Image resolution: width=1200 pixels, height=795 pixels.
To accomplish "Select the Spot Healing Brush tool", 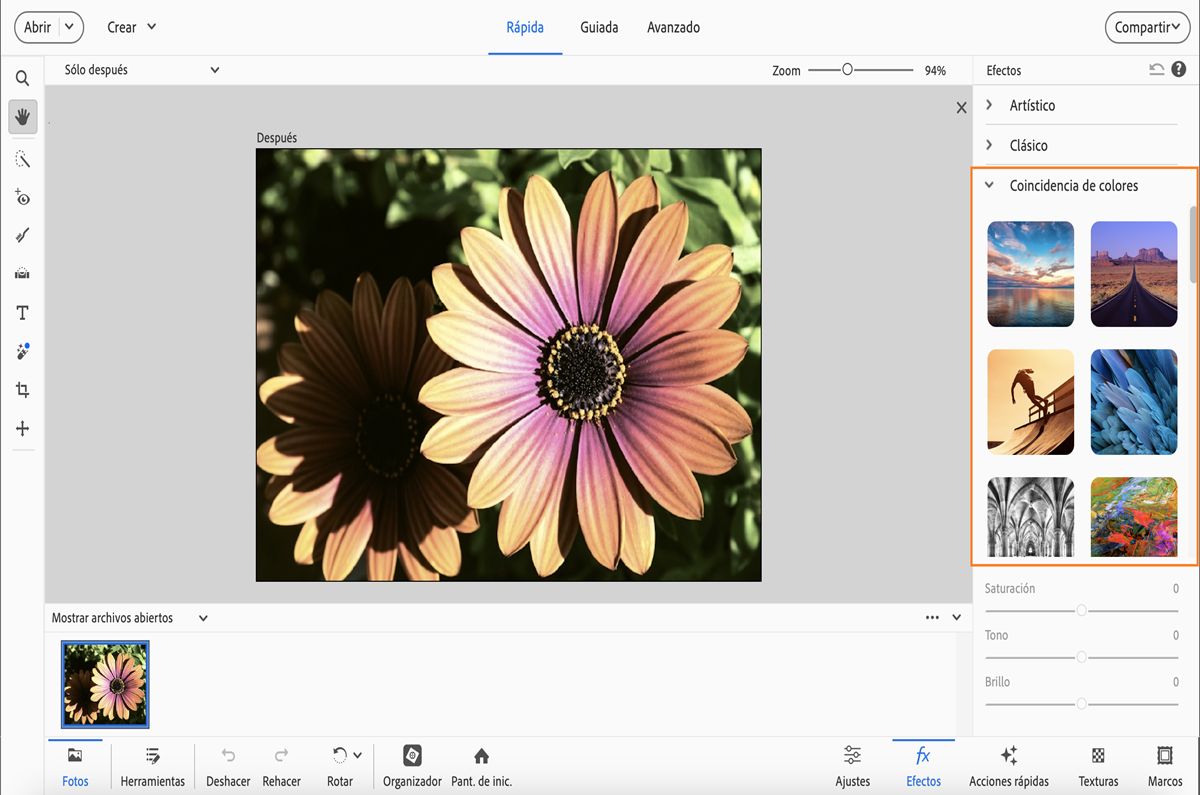I will 22,351.
